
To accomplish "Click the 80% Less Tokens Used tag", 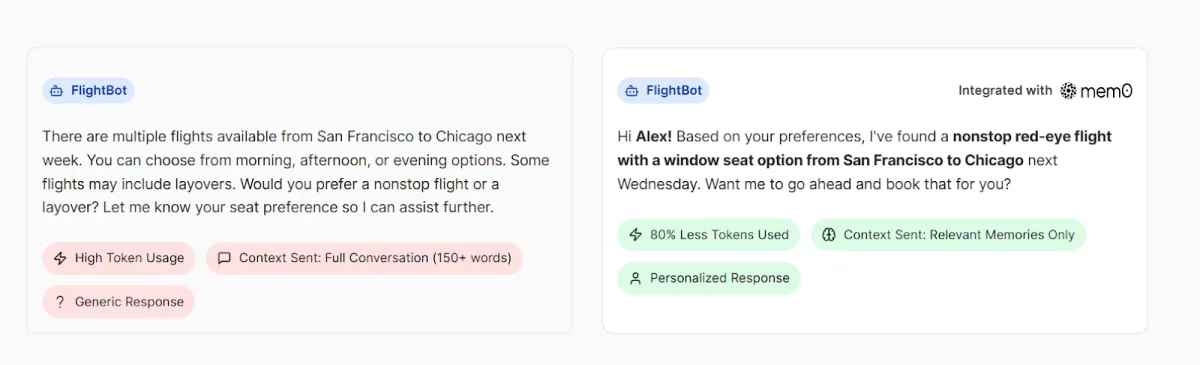I will (708, 235).
